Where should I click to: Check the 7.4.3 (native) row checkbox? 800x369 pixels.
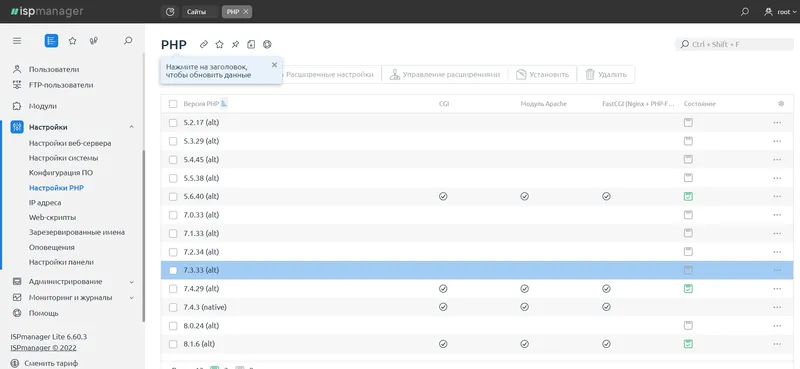point(173,307)
